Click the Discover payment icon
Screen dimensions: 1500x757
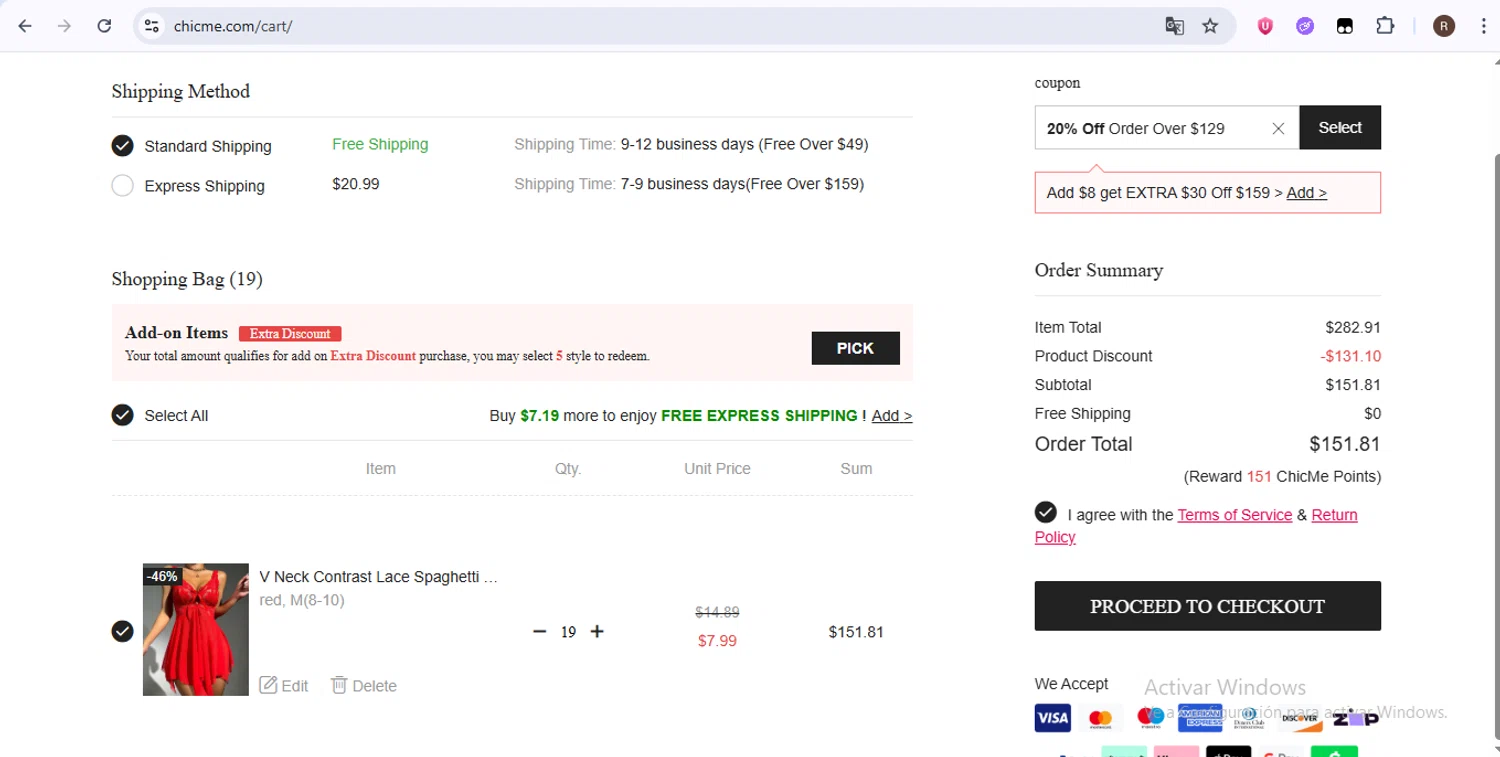click(1300, 718)
